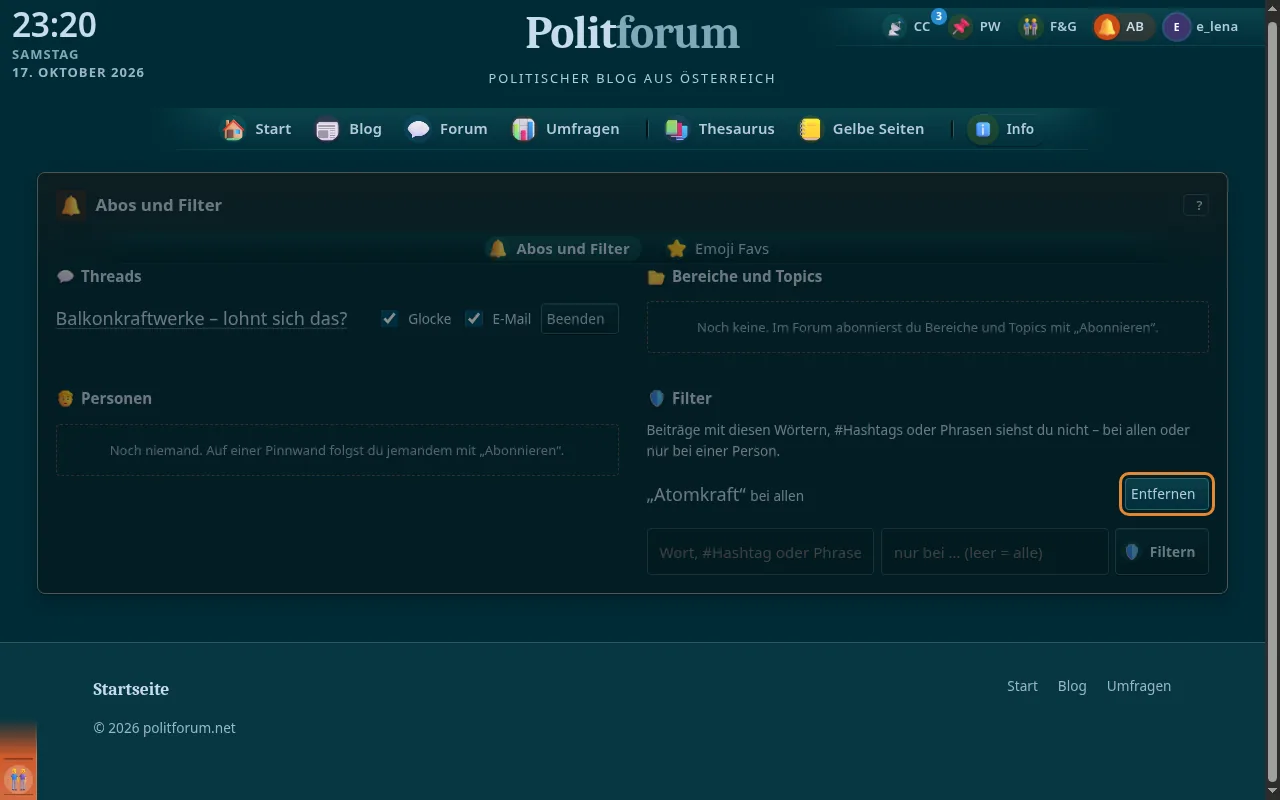Open the F&G friends and groups icon
Viewport: 1280px width, 800px height.
tap(1031, 27)
